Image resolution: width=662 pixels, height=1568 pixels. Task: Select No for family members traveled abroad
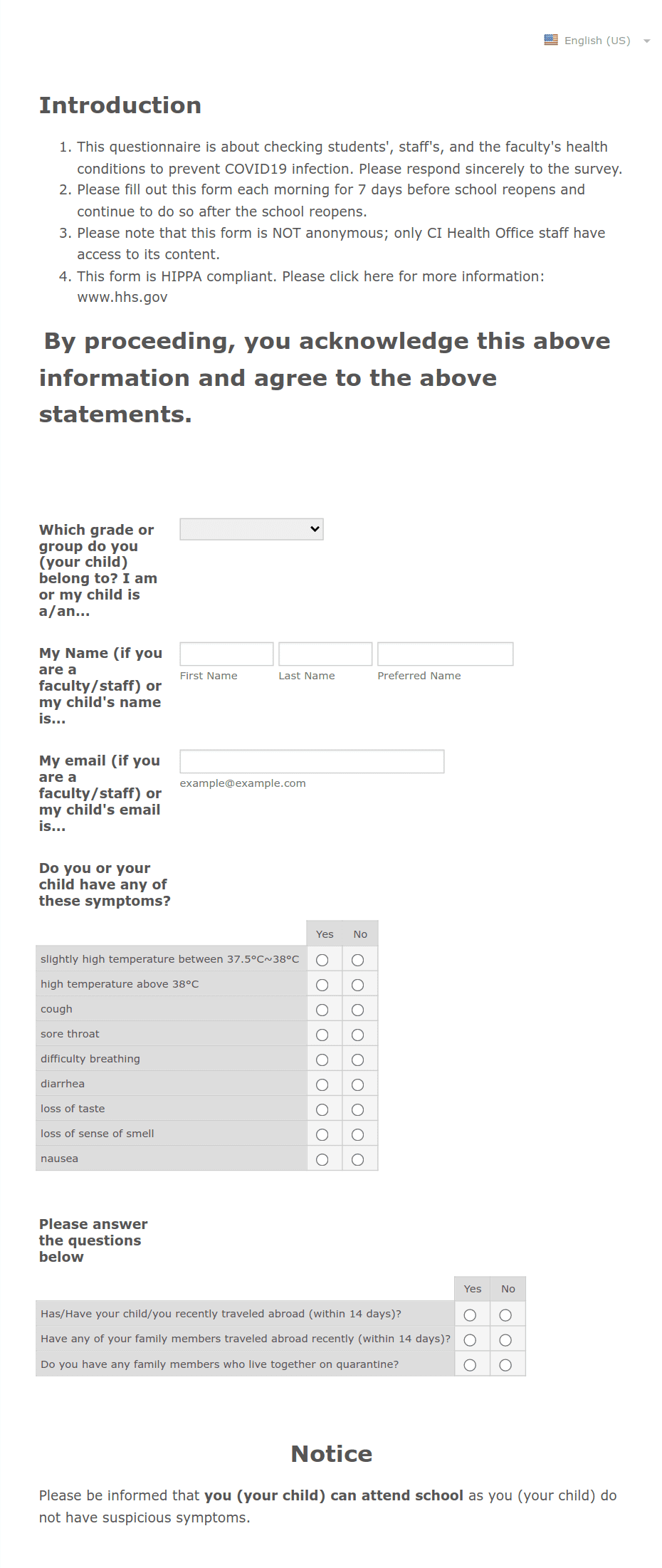click(505, 1339)
